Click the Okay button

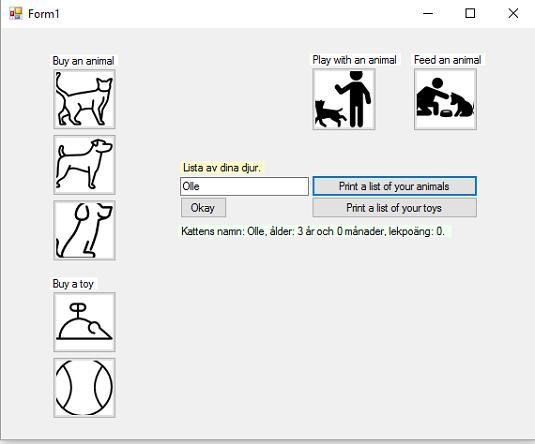(203, 207)
